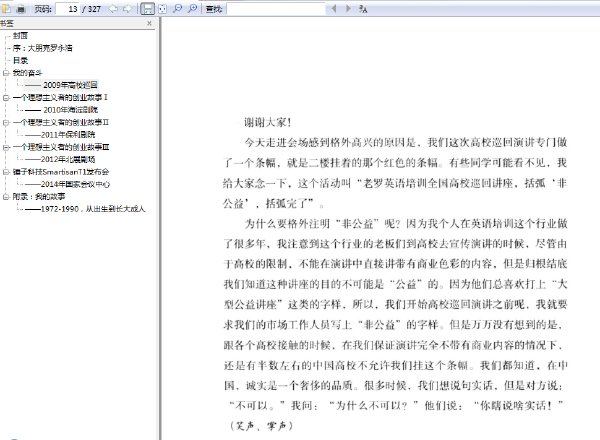Select 2009年高校巡回 bookmark entry
600x440 pixels.
point(61,85)
